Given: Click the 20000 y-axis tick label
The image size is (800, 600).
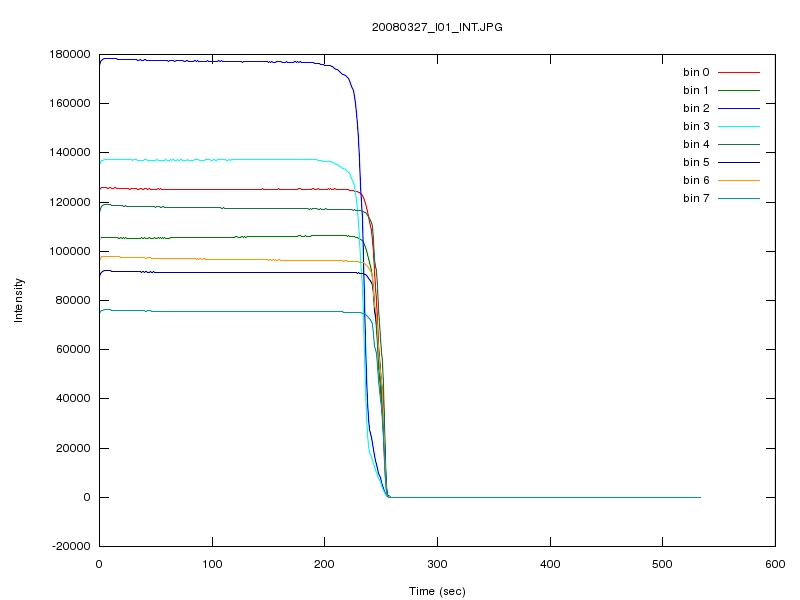Looking at the screenshot, I should tap(73, 448).
